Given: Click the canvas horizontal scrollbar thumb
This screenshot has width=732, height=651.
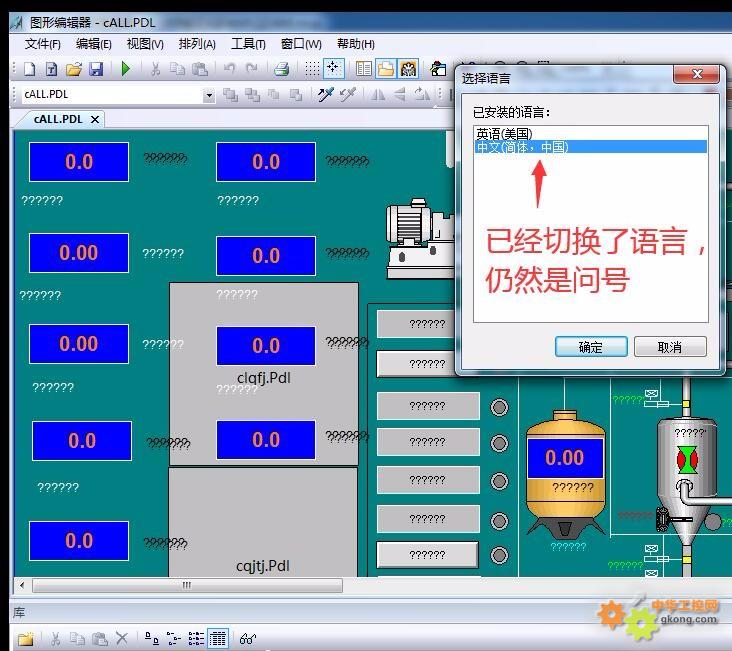Looking at the screenshot, I should 187,585.
